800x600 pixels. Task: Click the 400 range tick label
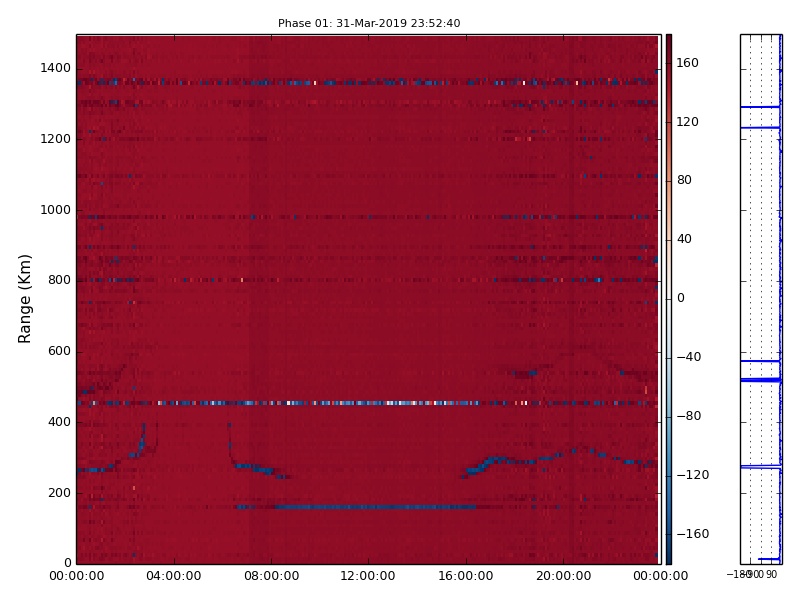coord(59,422)
